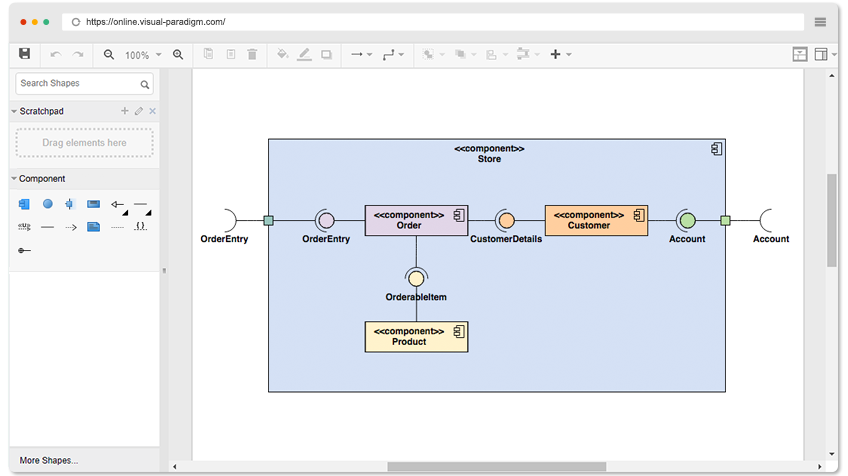
Task: Click the delete trash can icon
Action: pyautogui.click(x=252, y=54)
